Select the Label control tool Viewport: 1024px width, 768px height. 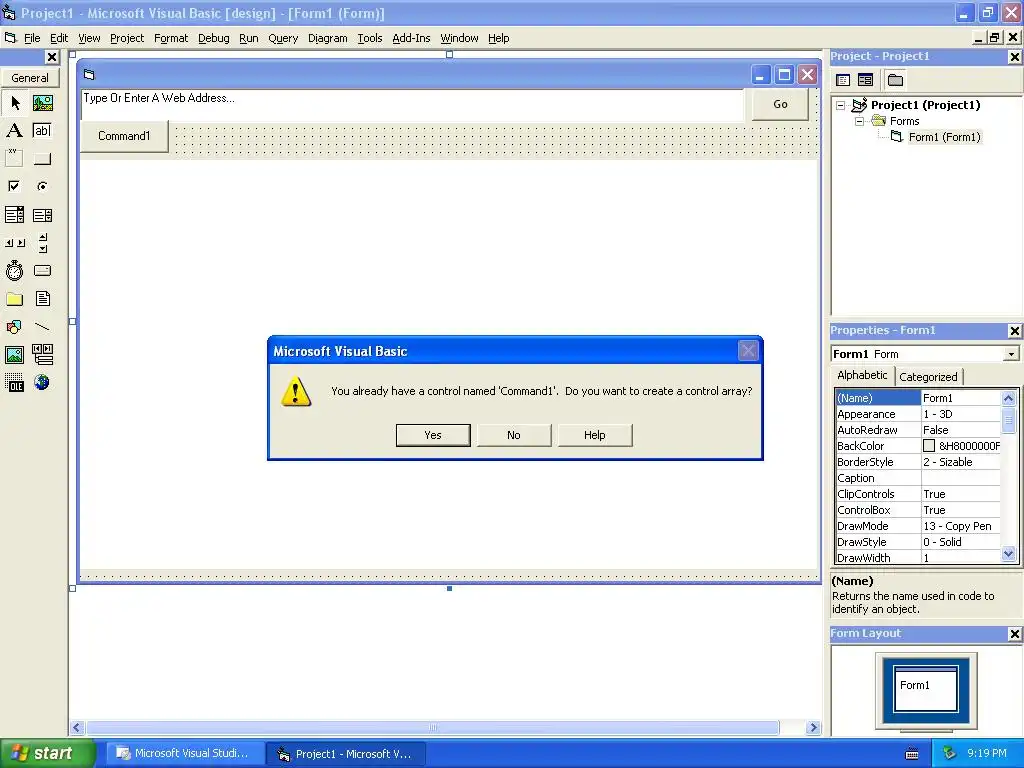pyautogui.click(x=15, y=131)
